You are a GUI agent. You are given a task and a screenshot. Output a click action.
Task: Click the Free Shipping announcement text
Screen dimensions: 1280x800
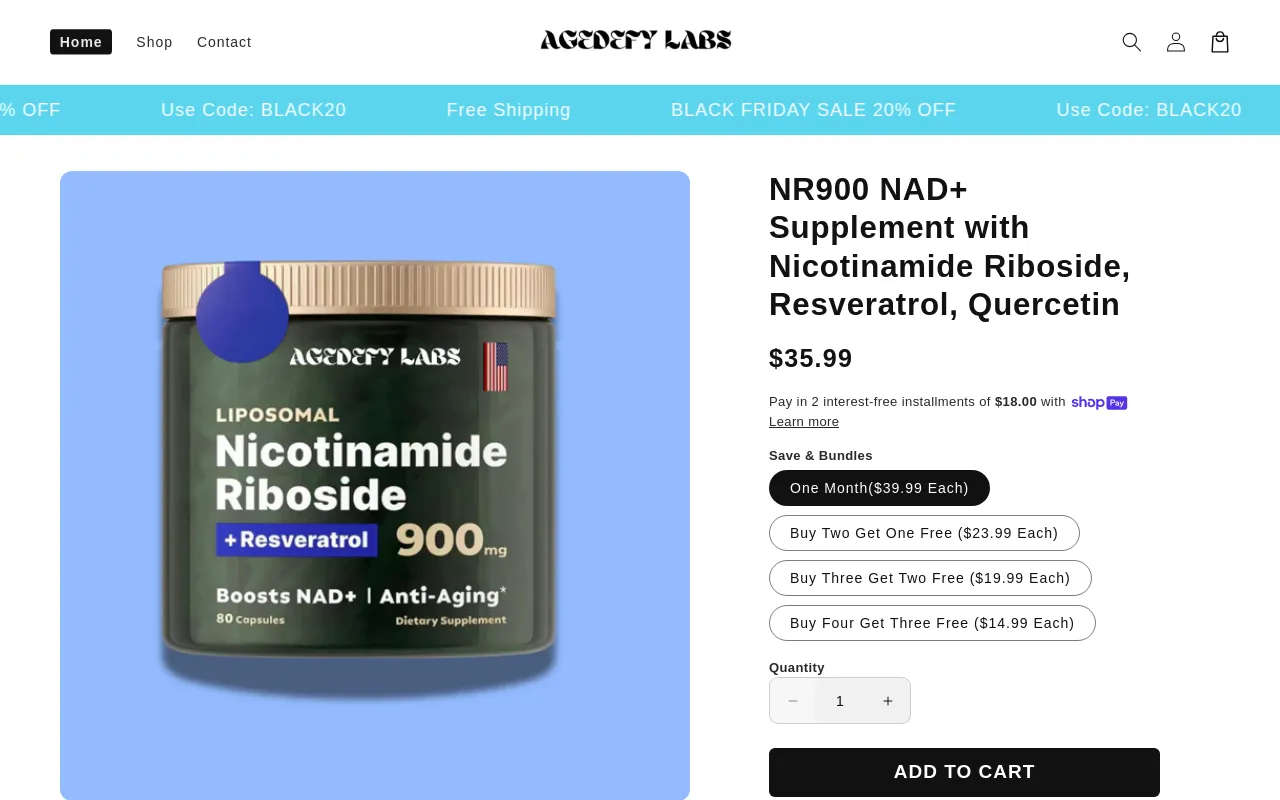[x=508, y=110]
